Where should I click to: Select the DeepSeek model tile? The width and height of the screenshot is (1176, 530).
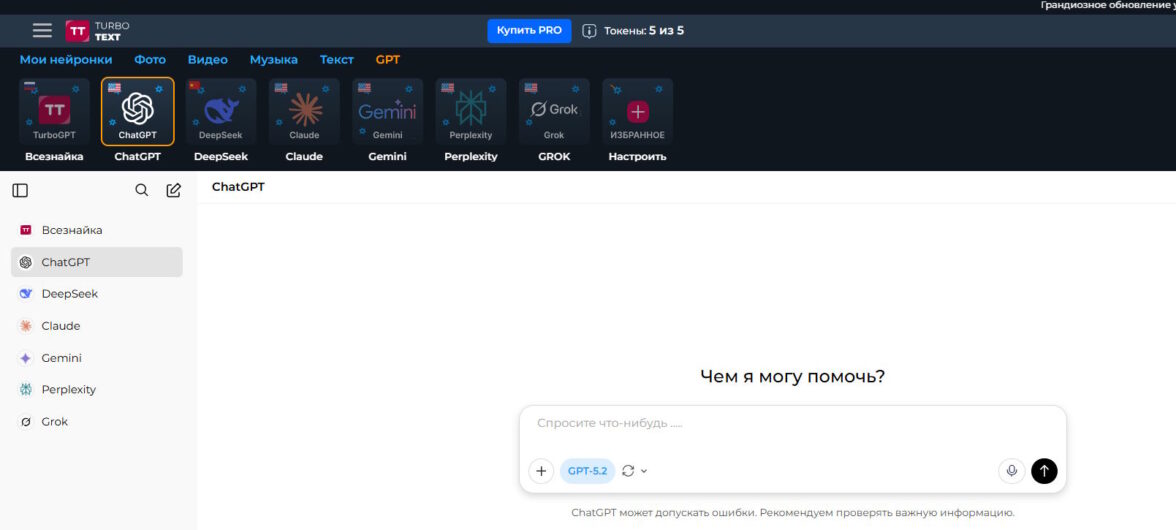(x=221, y=112)
